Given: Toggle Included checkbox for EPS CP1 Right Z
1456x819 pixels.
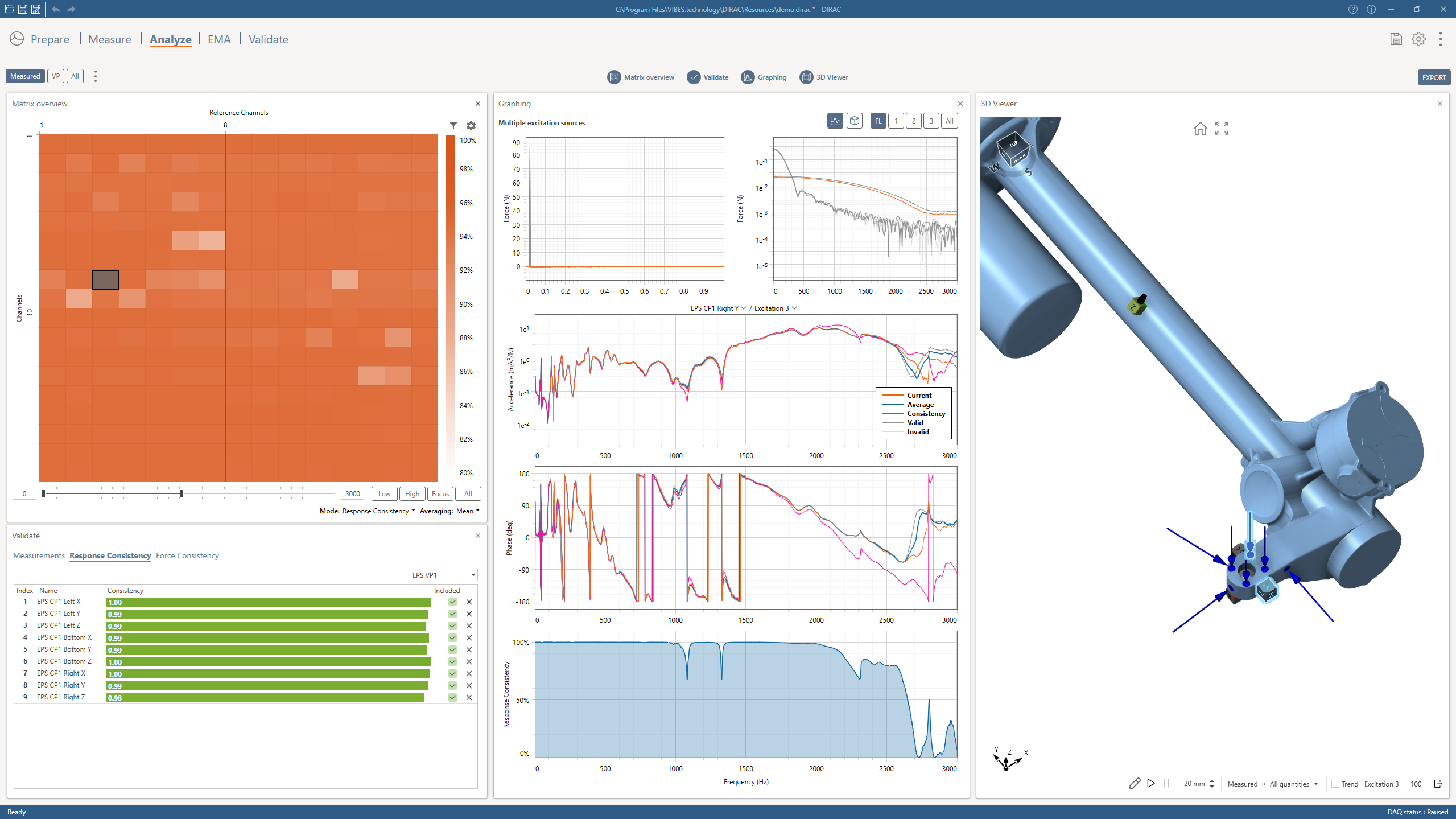Looking at the screenshot, I should tap(452, 697).
